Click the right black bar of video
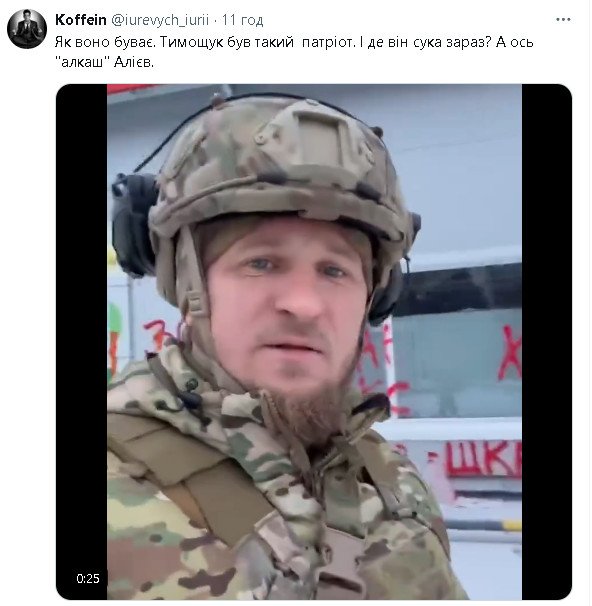The image size is (592, 606). [x=547, y=342]
